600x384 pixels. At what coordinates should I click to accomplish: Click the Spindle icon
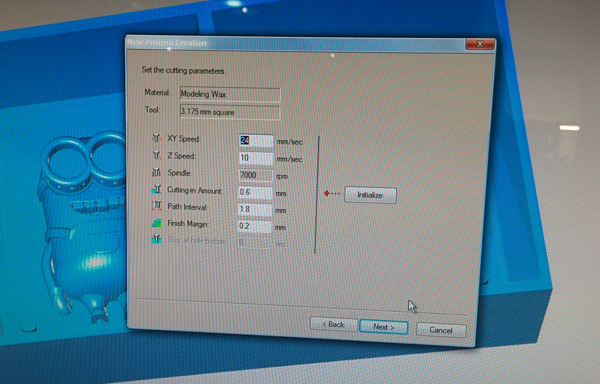(x=156, y=172)
